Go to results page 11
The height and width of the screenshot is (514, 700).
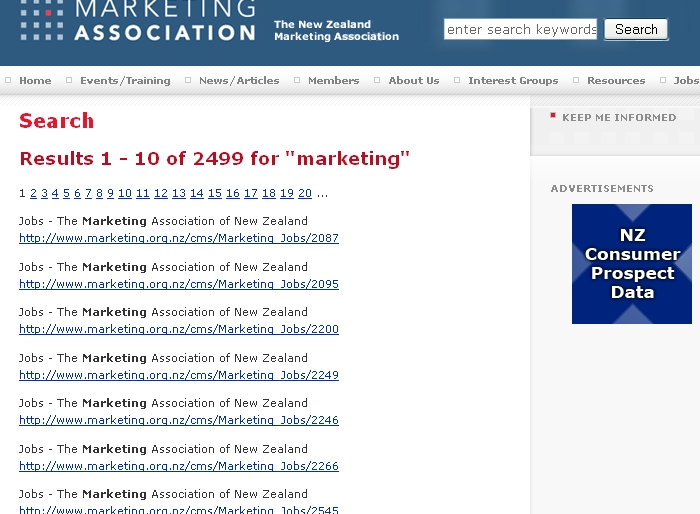142,193
